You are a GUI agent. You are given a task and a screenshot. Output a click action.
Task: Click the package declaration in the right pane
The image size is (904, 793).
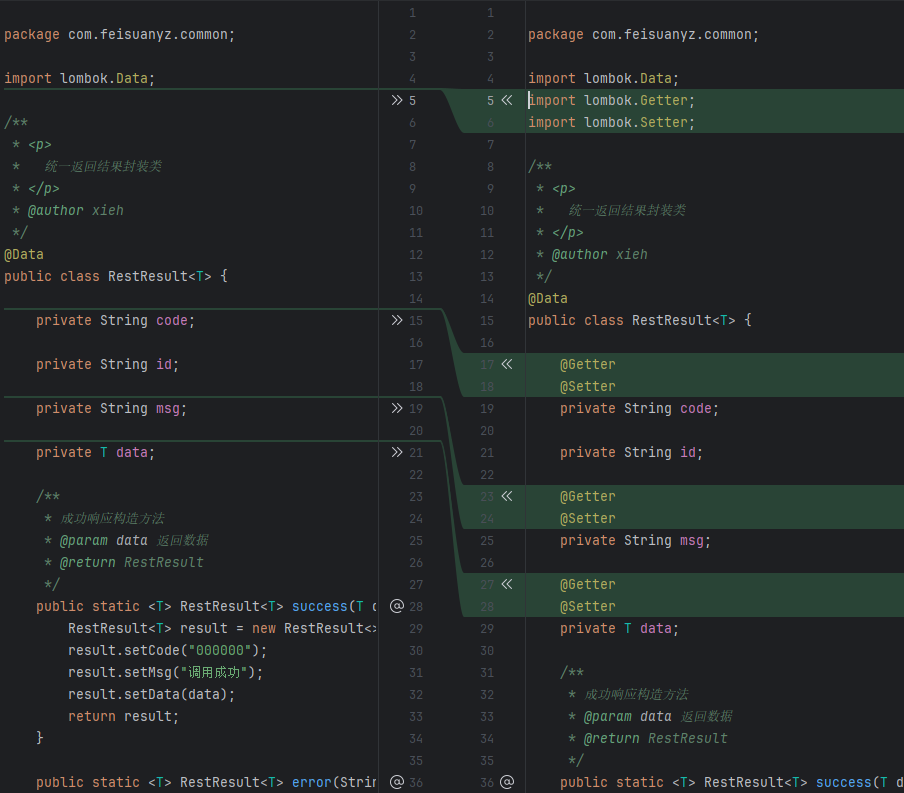[643, 34]
